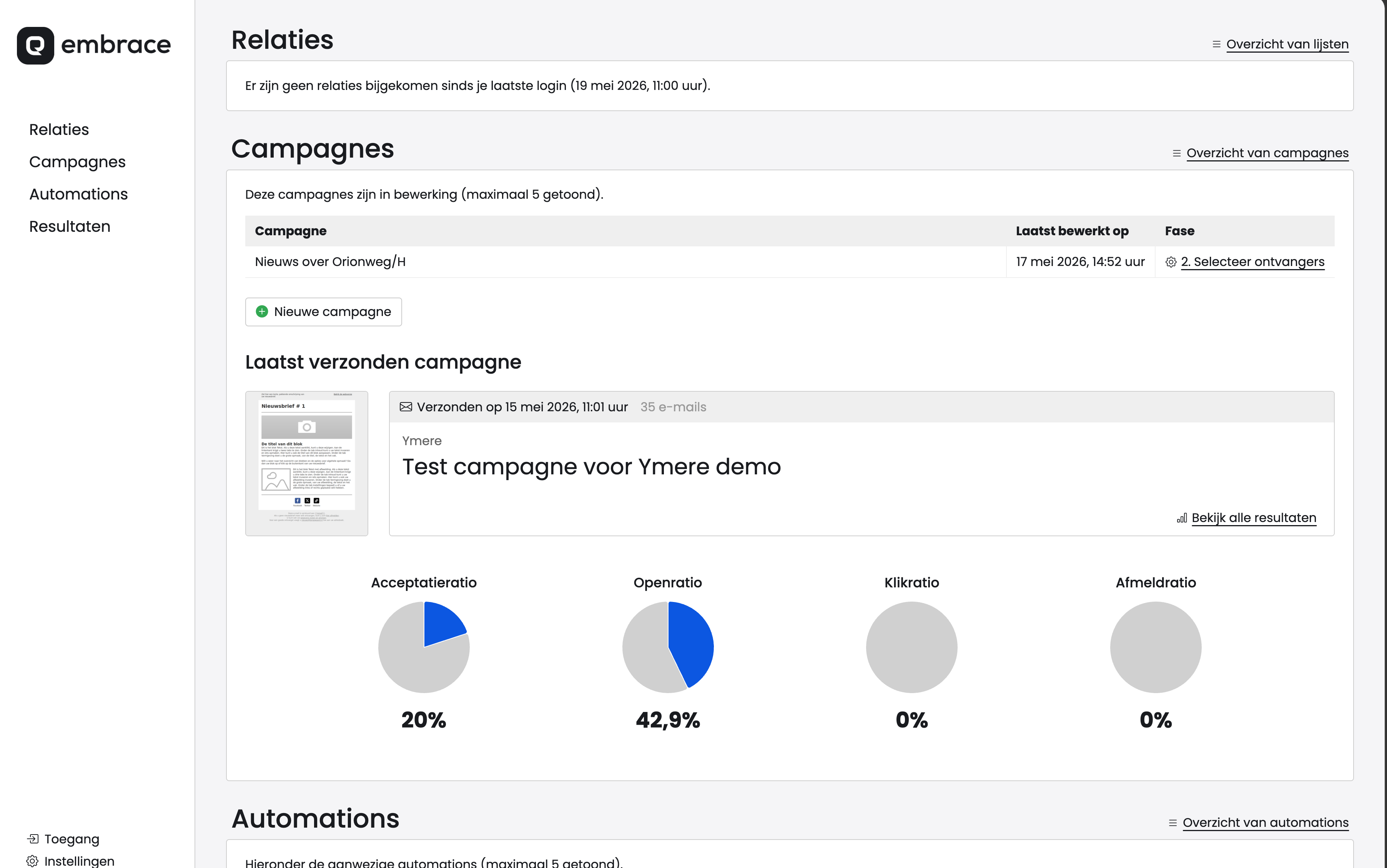Click the Laatst verzonden campagne heading
The image size is (1387, 868).
pyautogui.click(x=383, y=362)
